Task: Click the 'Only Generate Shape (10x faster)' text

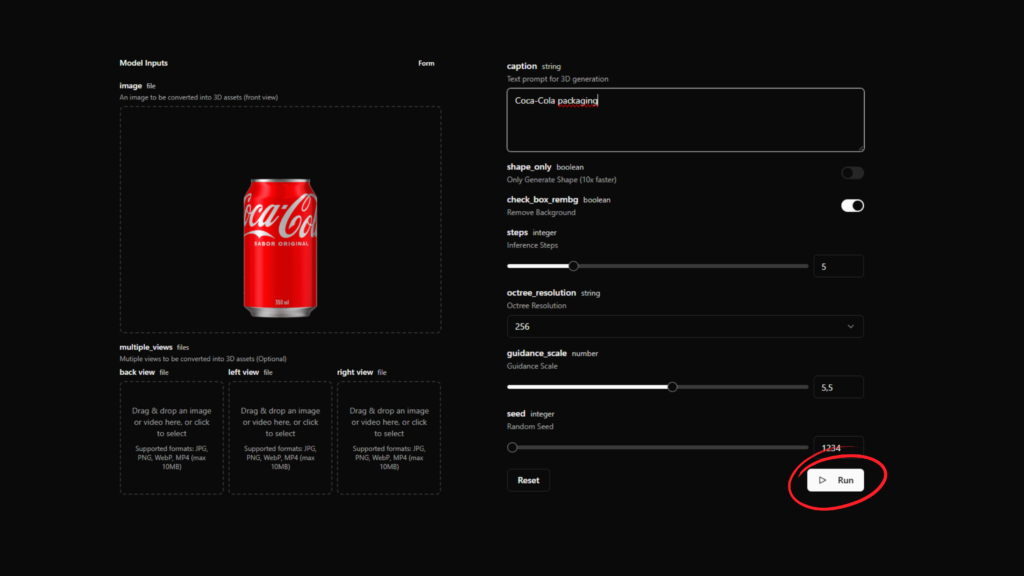Action: (x=562, y=180)
